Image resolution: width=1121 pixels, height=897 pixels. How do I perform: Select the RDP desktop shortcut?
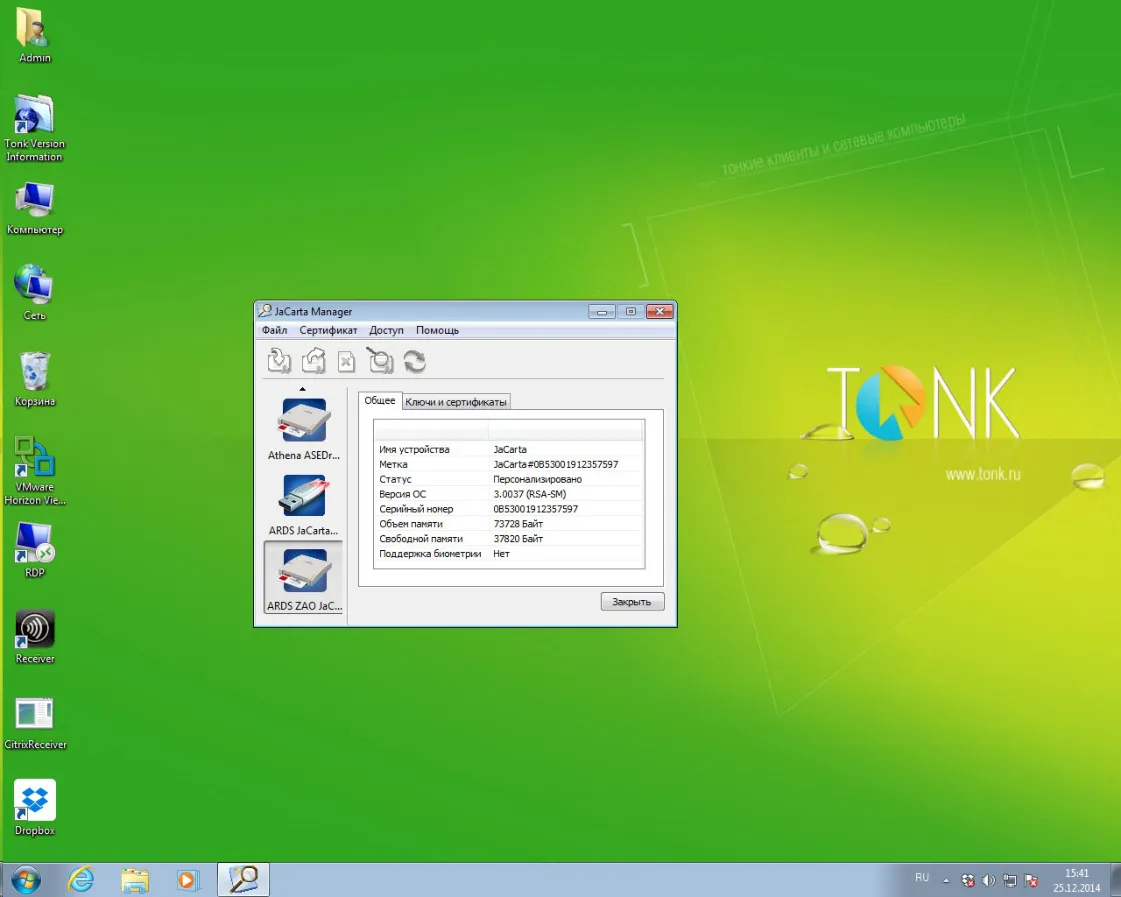(34, 550)
